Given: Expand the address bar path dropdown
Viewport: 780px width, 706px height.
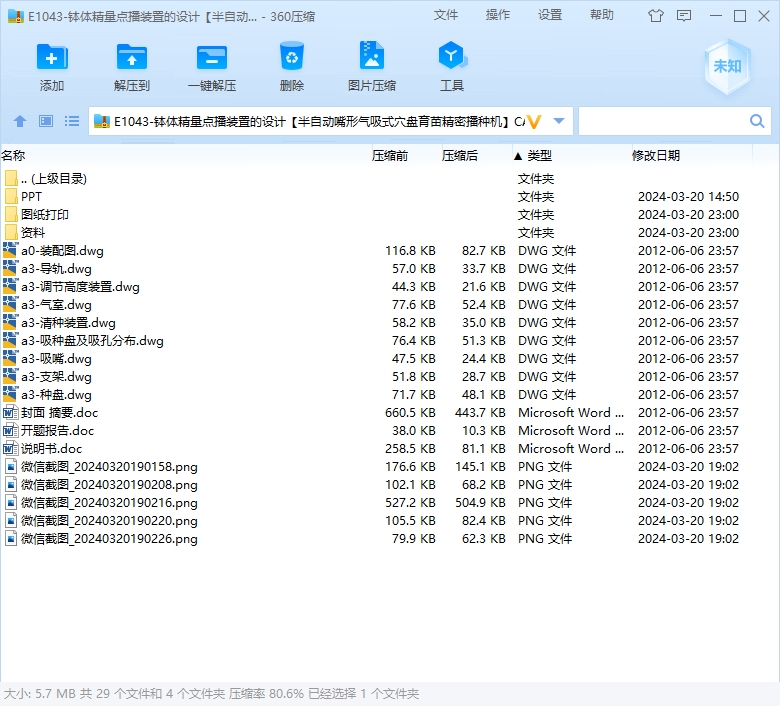Looking at the screenshot, I should click(559, 121).
